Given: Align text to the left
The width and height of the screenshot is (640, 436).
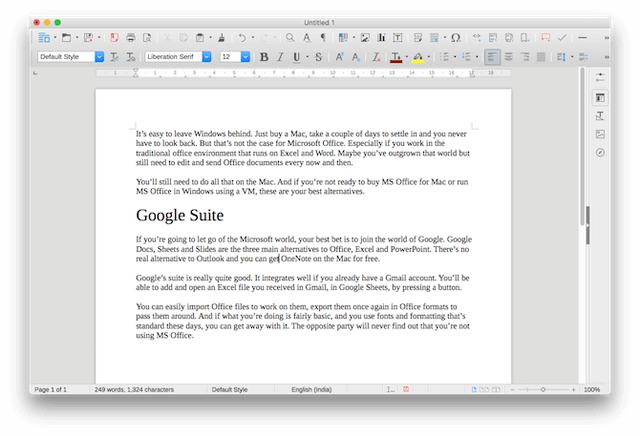Looking at the screenshot, I should click(x=492, y=57).
